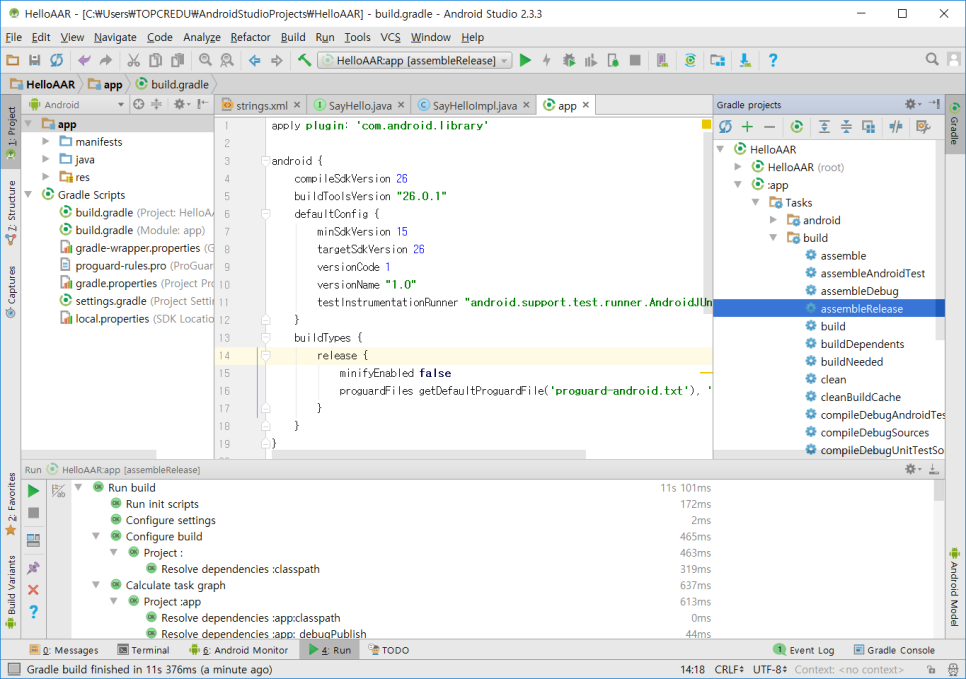Click the Undo arrow icon

(84, 60)
